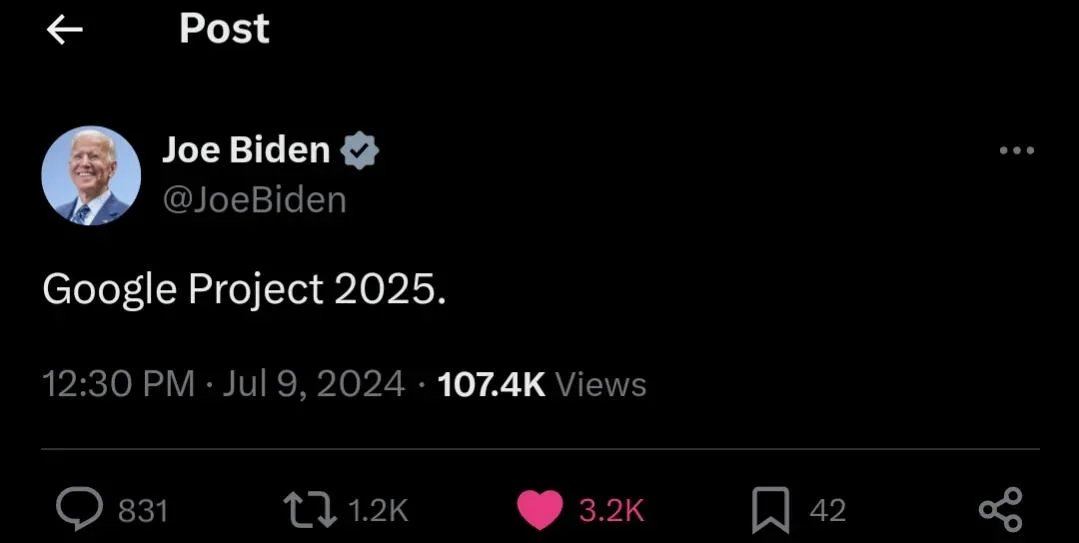Click the blue verified badge
This screenshot has height=543, width=1079.
(x=360, y=151)
